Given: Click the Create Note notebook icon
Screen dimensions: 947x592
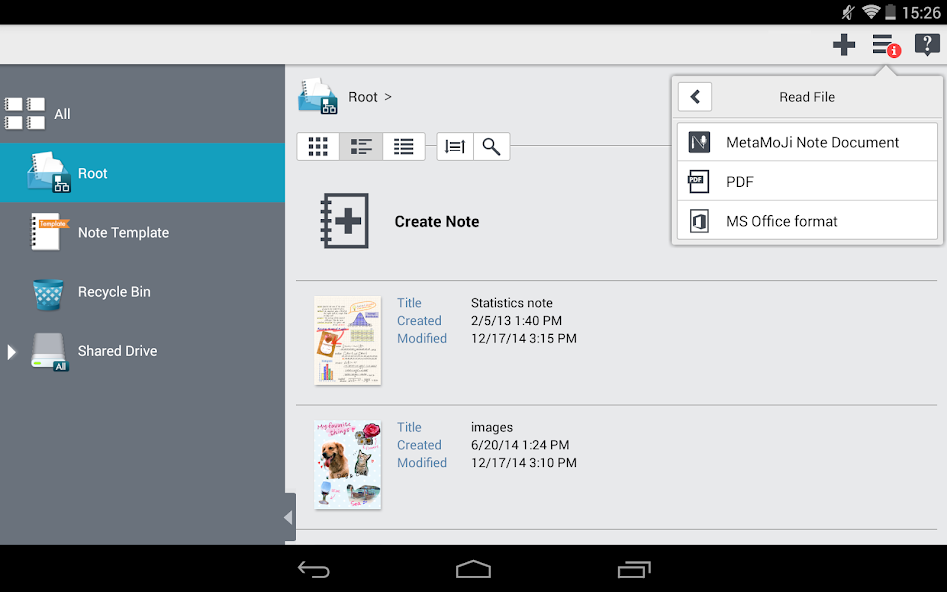Looking at the screenshot, I should coord(344,221).
